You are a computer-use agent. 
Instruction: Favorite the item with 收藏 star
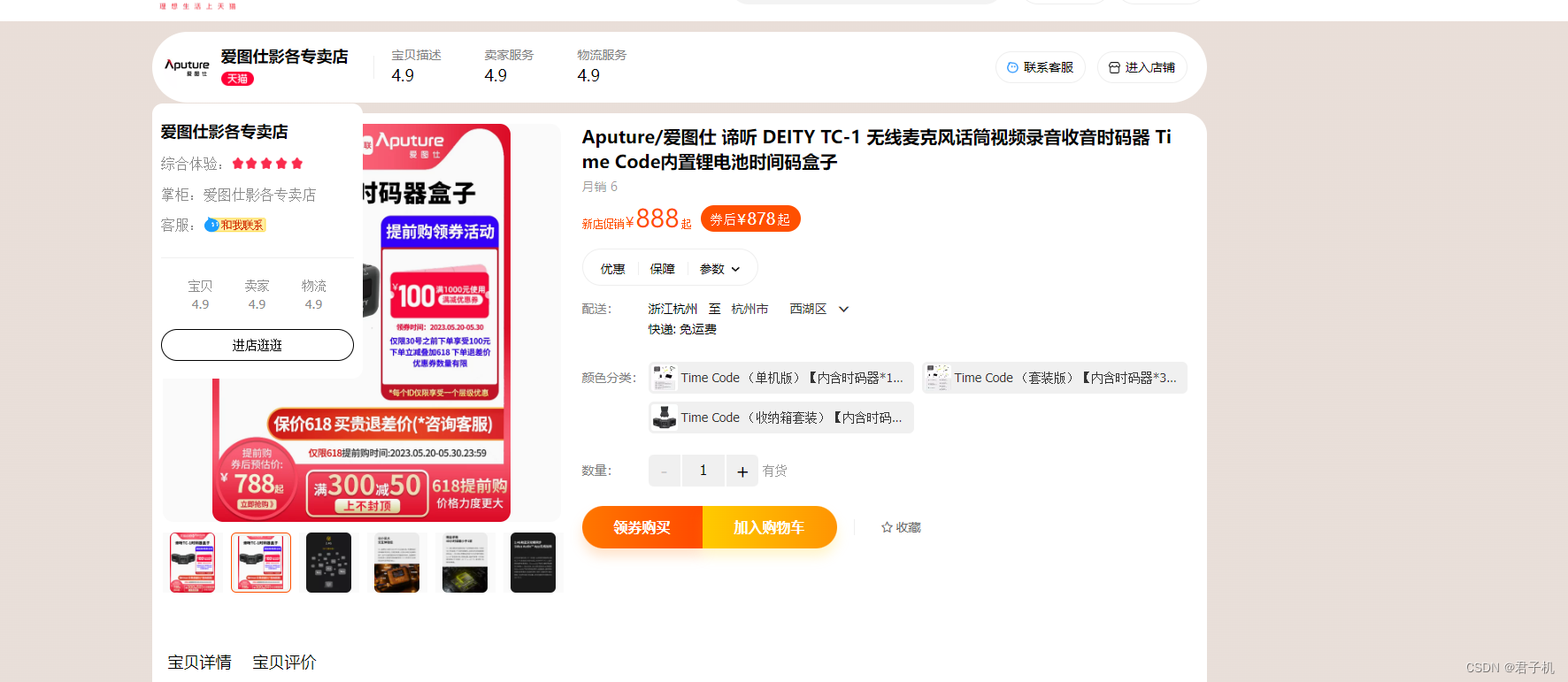pos(901,527)
